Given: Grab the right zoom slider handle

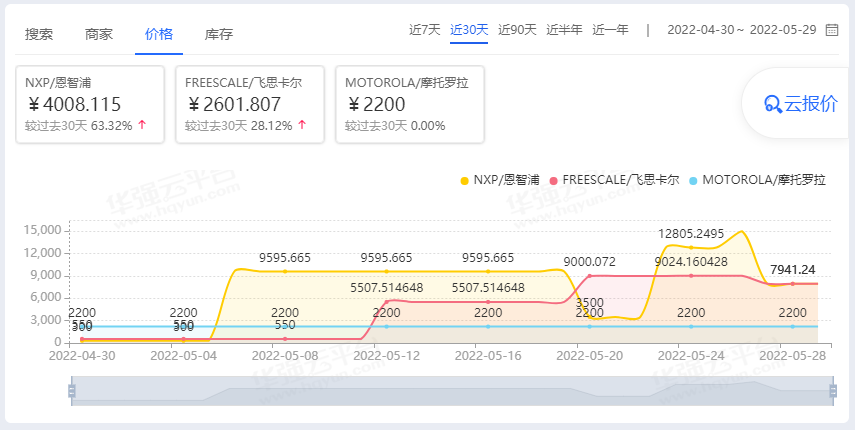Looking at the screenshot, I should tap(833, 391).
